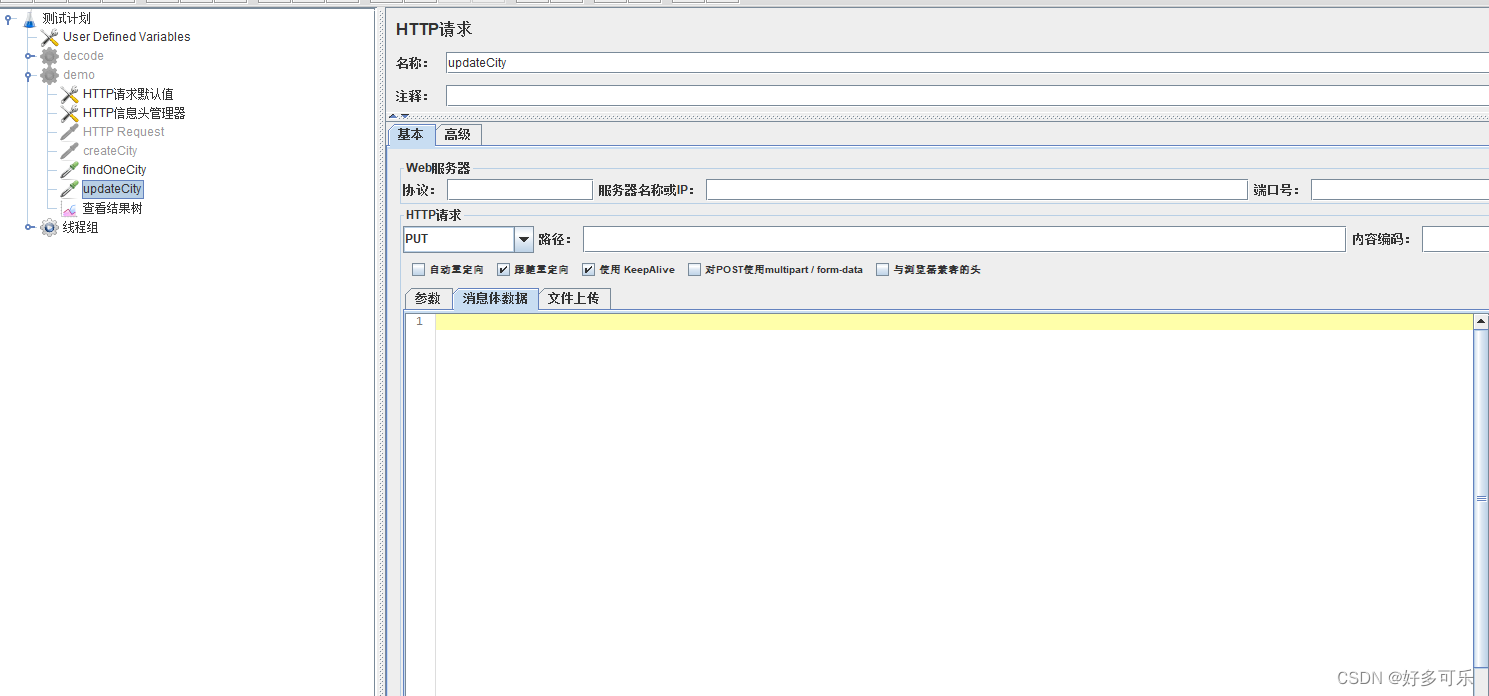The width and height of the screenshot is (1489, 696).
Task: Click the pipette icon of findOneCity
Action: pyautogui.click(x=69, y=170)
